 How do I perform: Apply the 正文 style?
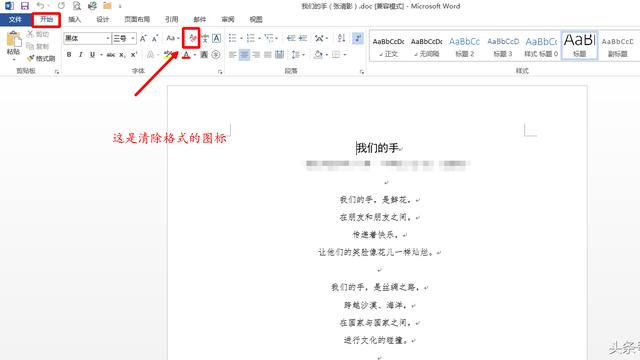388,47
